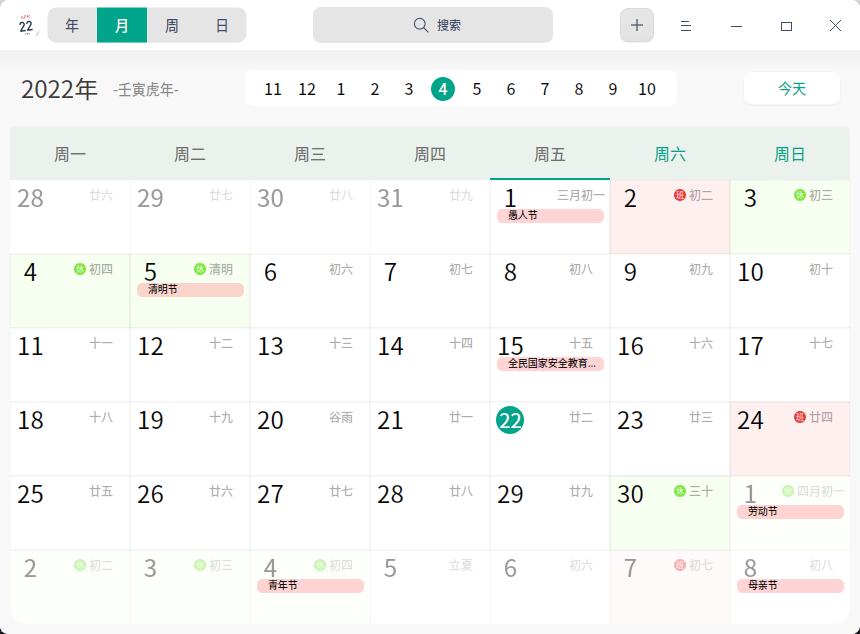Image resolution: width=860 pixels, height=634 pixels.
Task: Select month 9 in month strip
Action: (x=613, y=89)
